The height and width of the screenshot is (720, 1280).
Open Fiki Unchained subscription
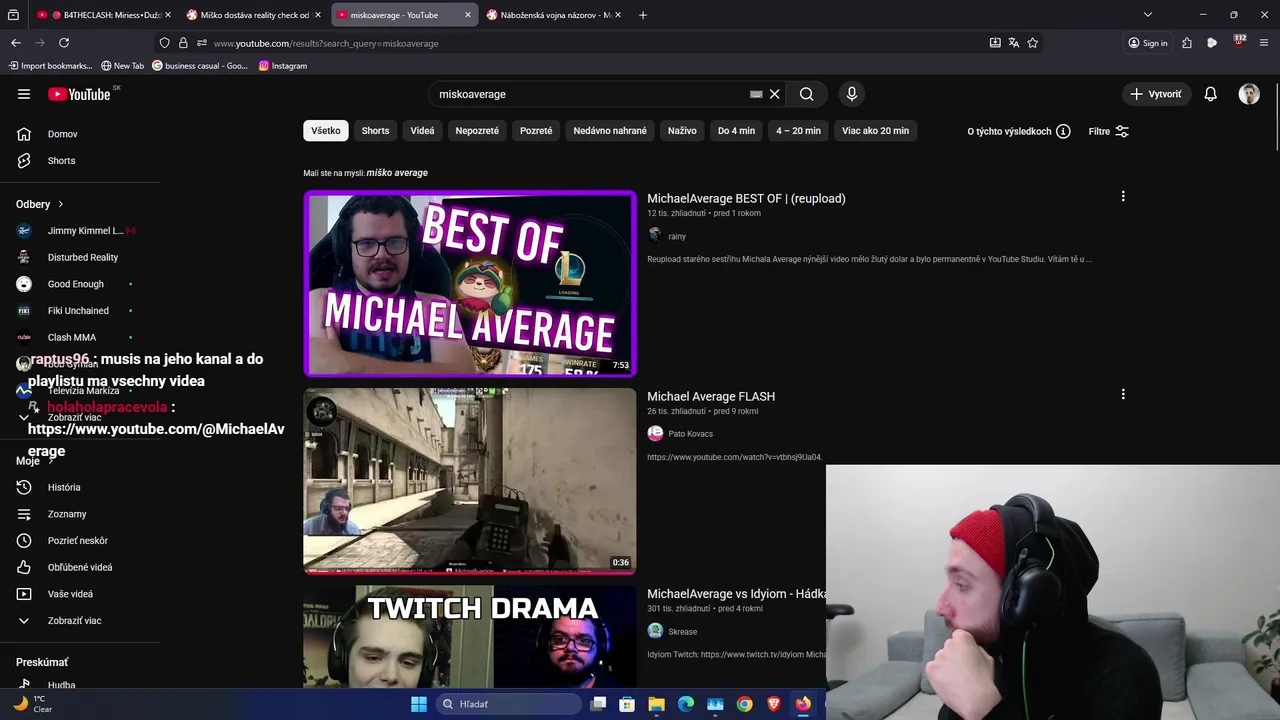click(x=80, y=311)
